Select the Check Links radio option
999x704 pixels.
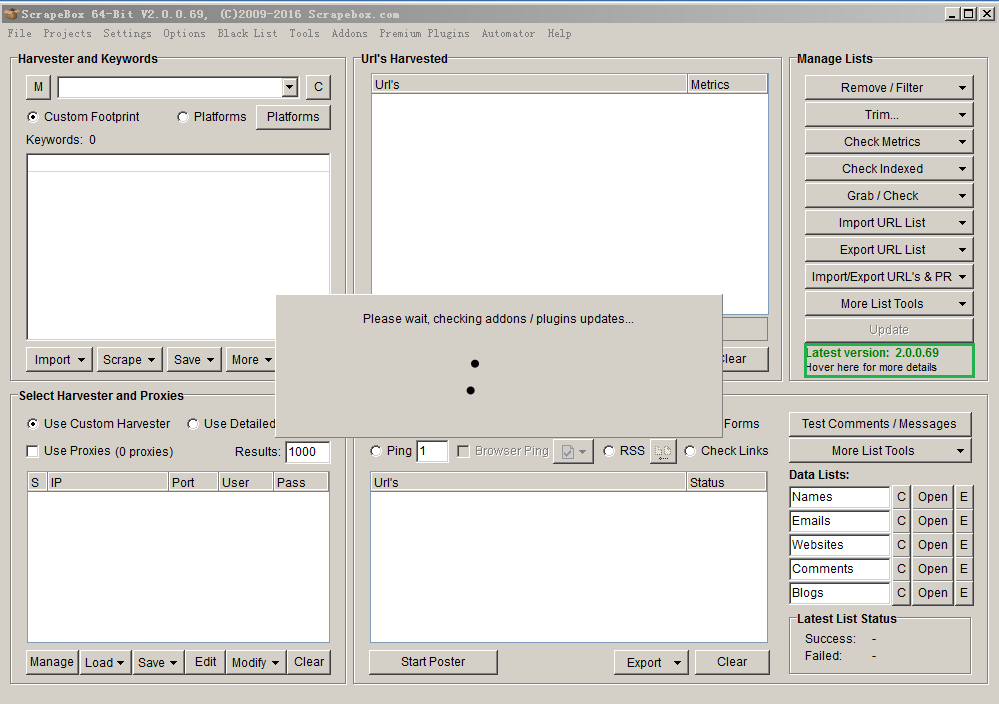click(690, 451)
